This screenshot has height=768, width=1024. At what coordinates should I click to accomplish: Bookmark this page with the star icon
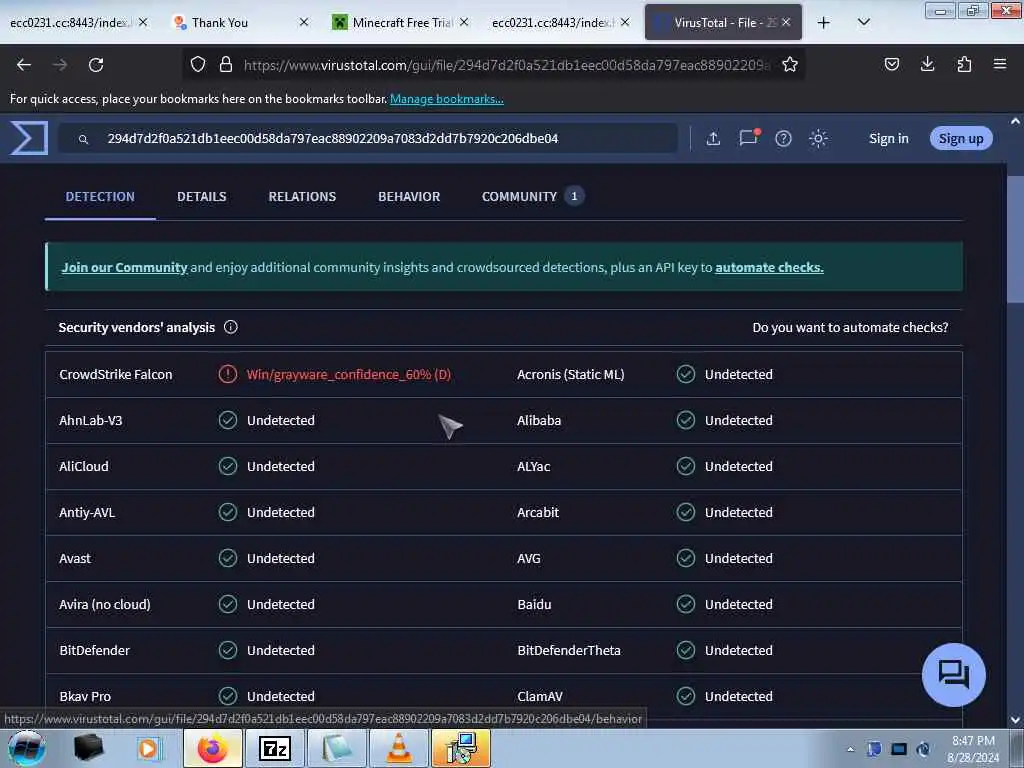click(x=790, y=64)
